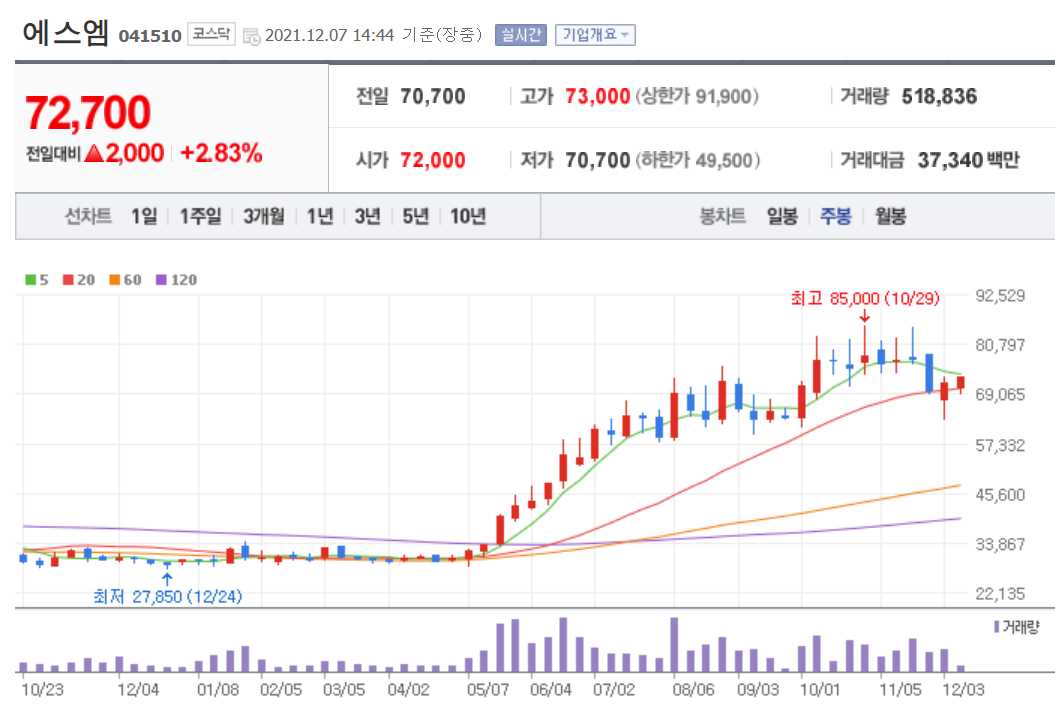
Task: Enable 실시간 real-time mode
Action: pyautogui.click(x=521, y=33)
